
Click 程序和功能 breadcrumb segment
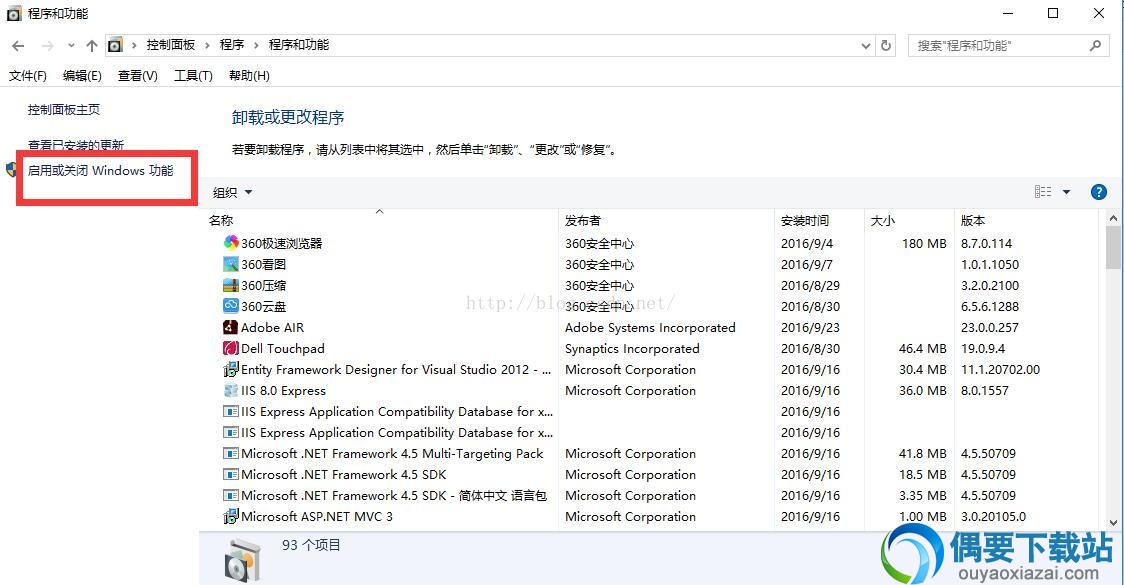pos(299,44)
